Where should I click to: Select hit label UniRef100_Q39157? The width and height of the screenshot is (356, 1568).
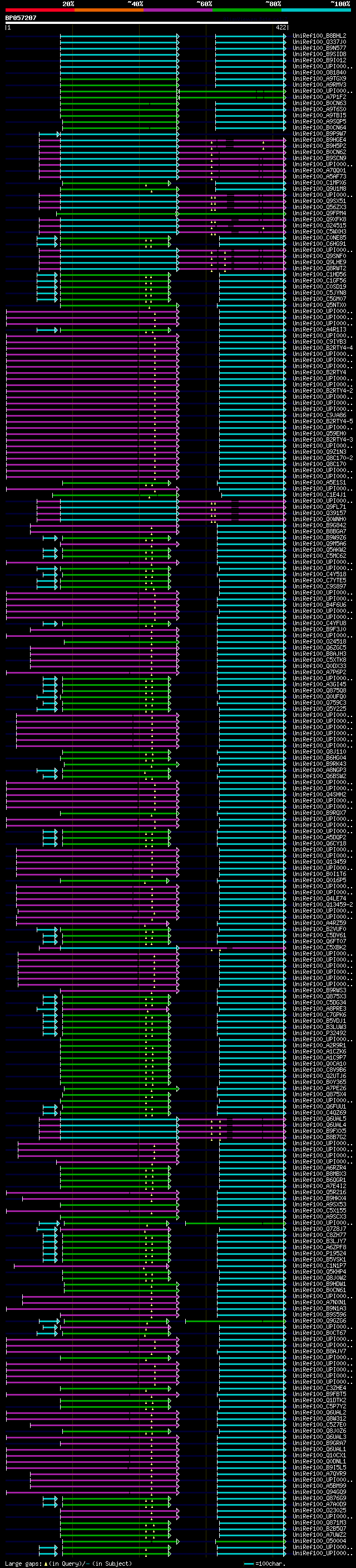[319, 513]
